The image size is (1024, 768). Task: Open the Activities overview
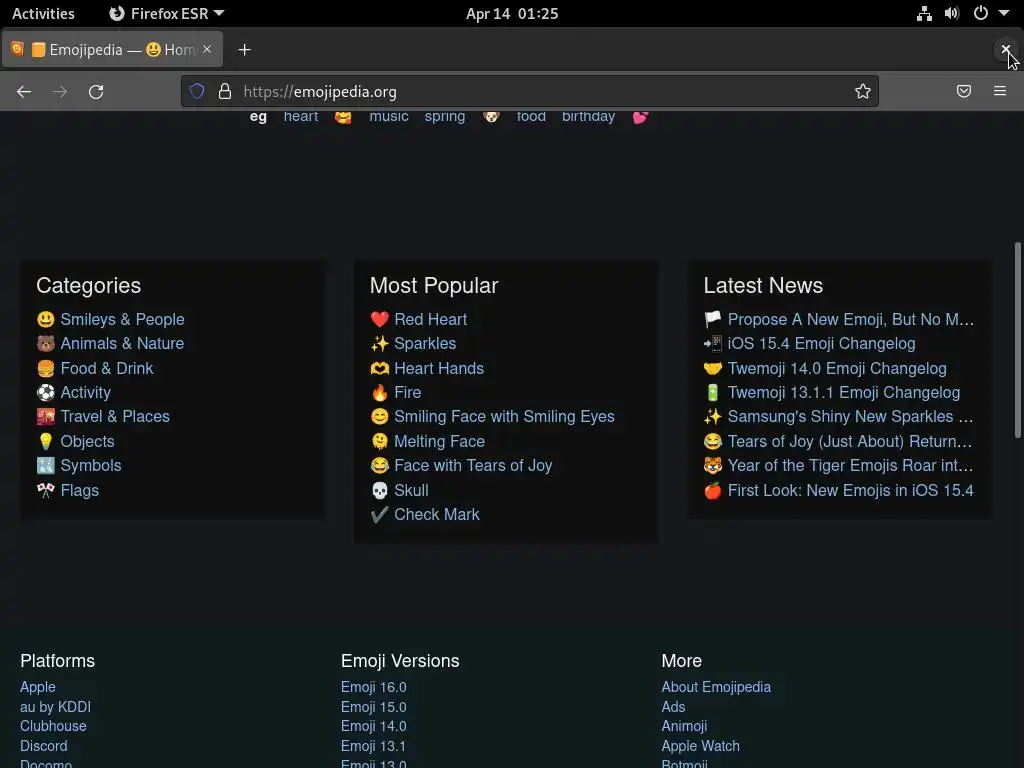tap(43, 13)
